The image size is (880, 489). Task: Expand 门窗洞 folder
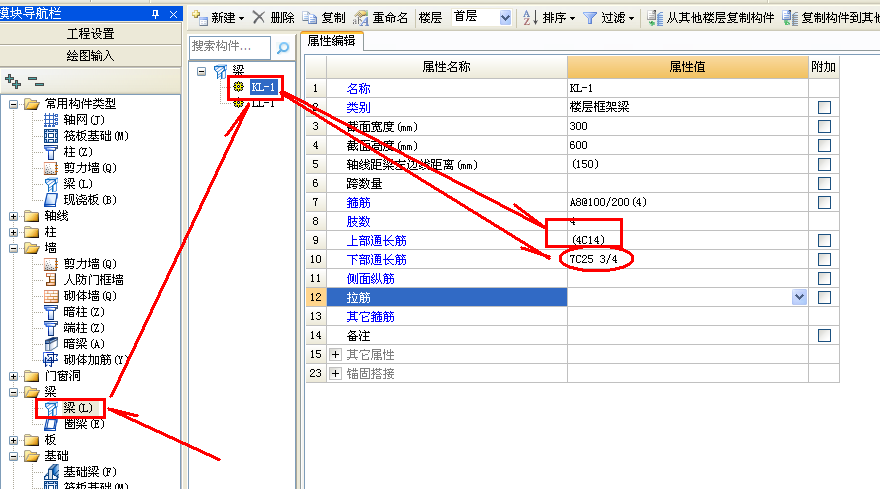[x=13, y=376]
